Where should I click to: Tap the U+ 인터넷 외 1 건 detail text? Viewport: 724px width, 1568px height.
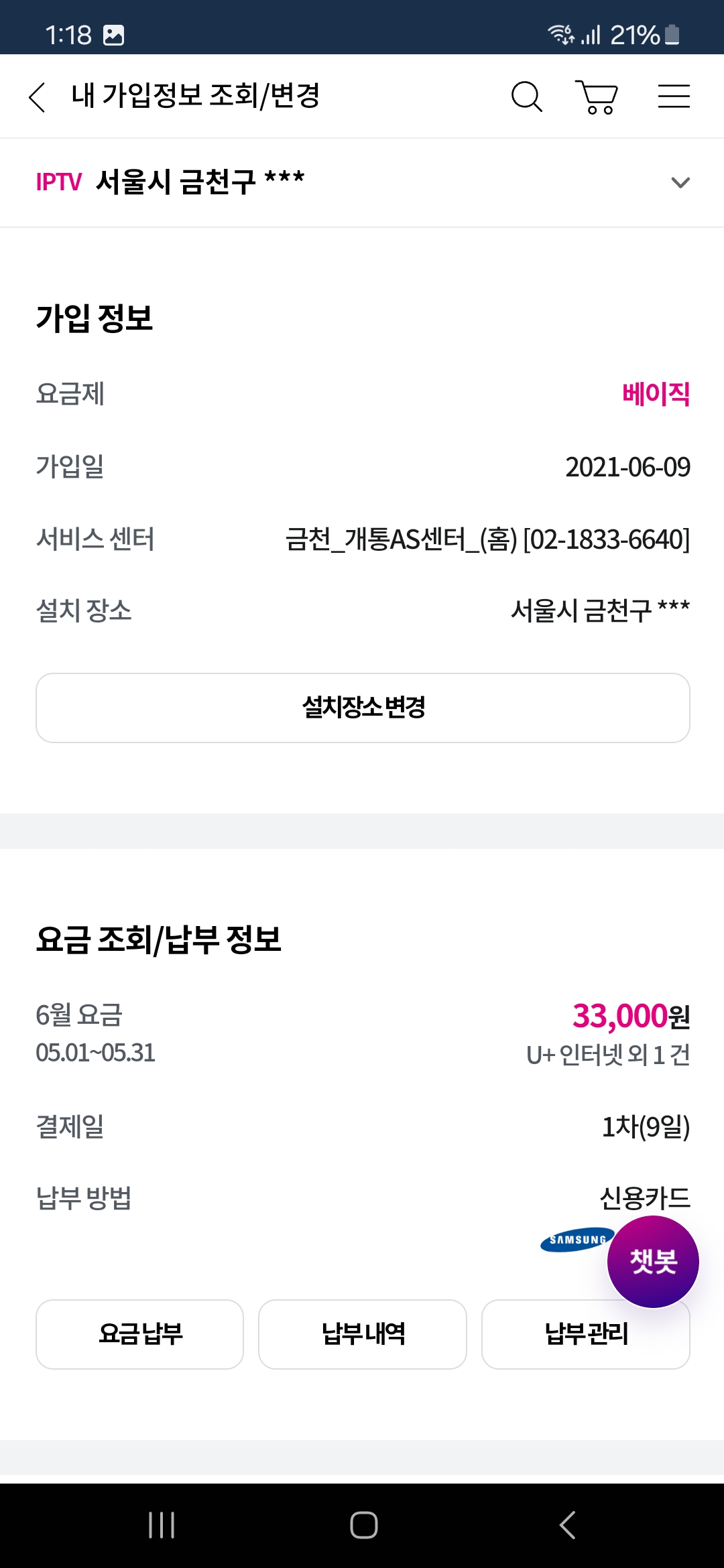[x=607, y=1055]
